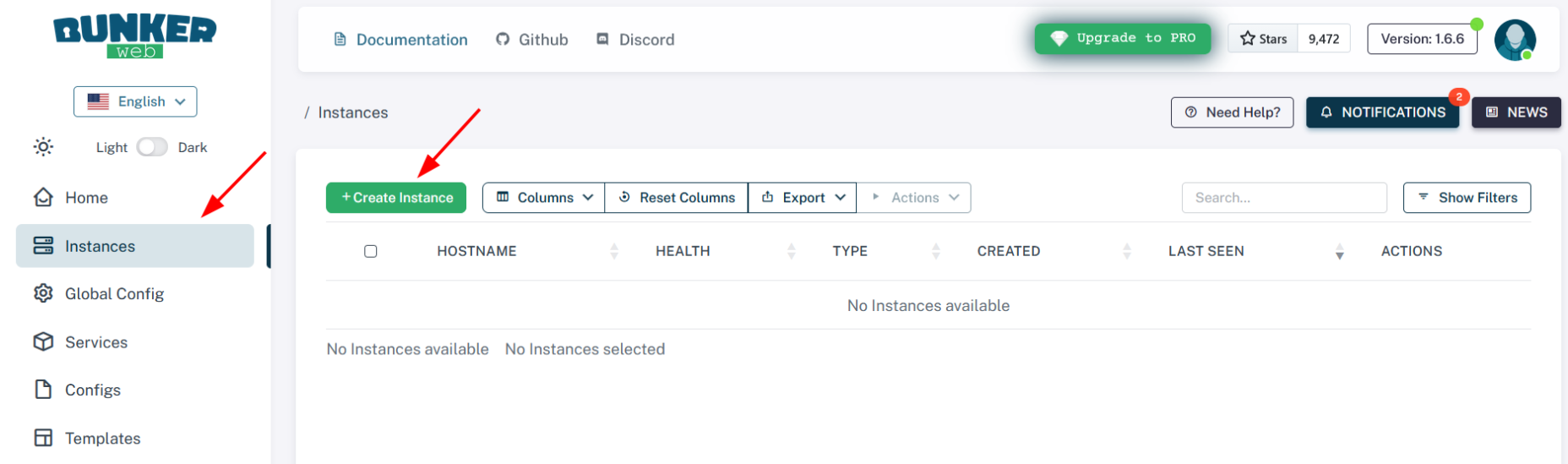Sort by Created arrows
Viewport: 1568px width, 464px height.
point(1127,251)
